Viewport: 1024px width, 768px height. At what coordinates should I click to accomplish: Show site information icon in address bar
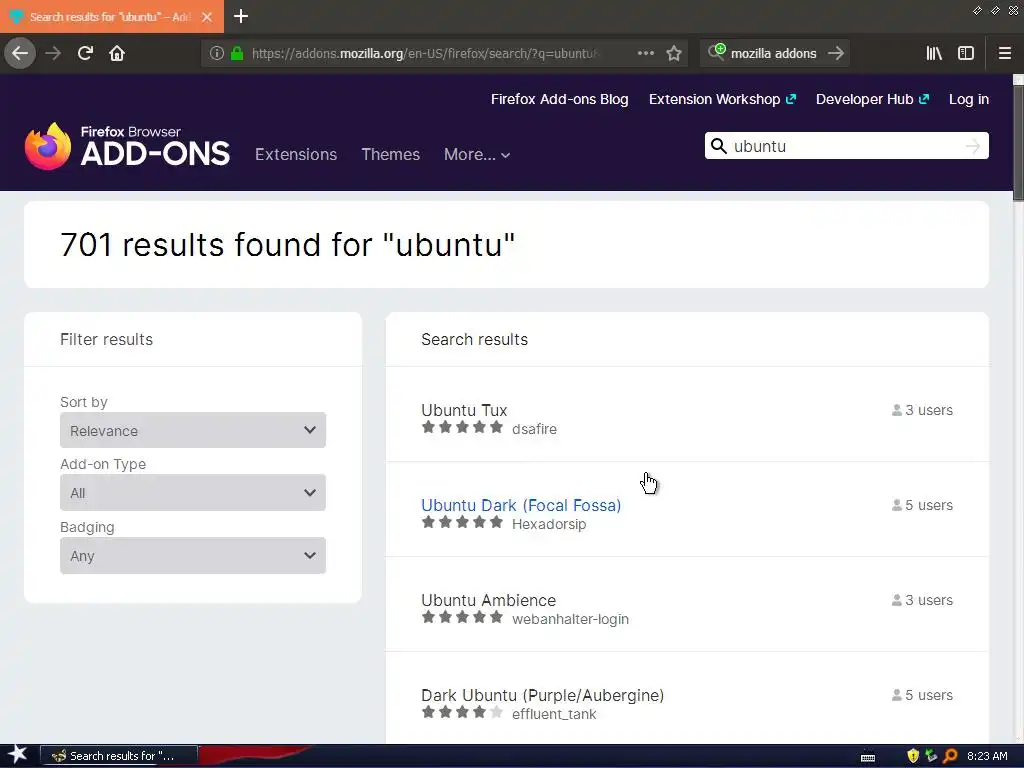[216, 53]
